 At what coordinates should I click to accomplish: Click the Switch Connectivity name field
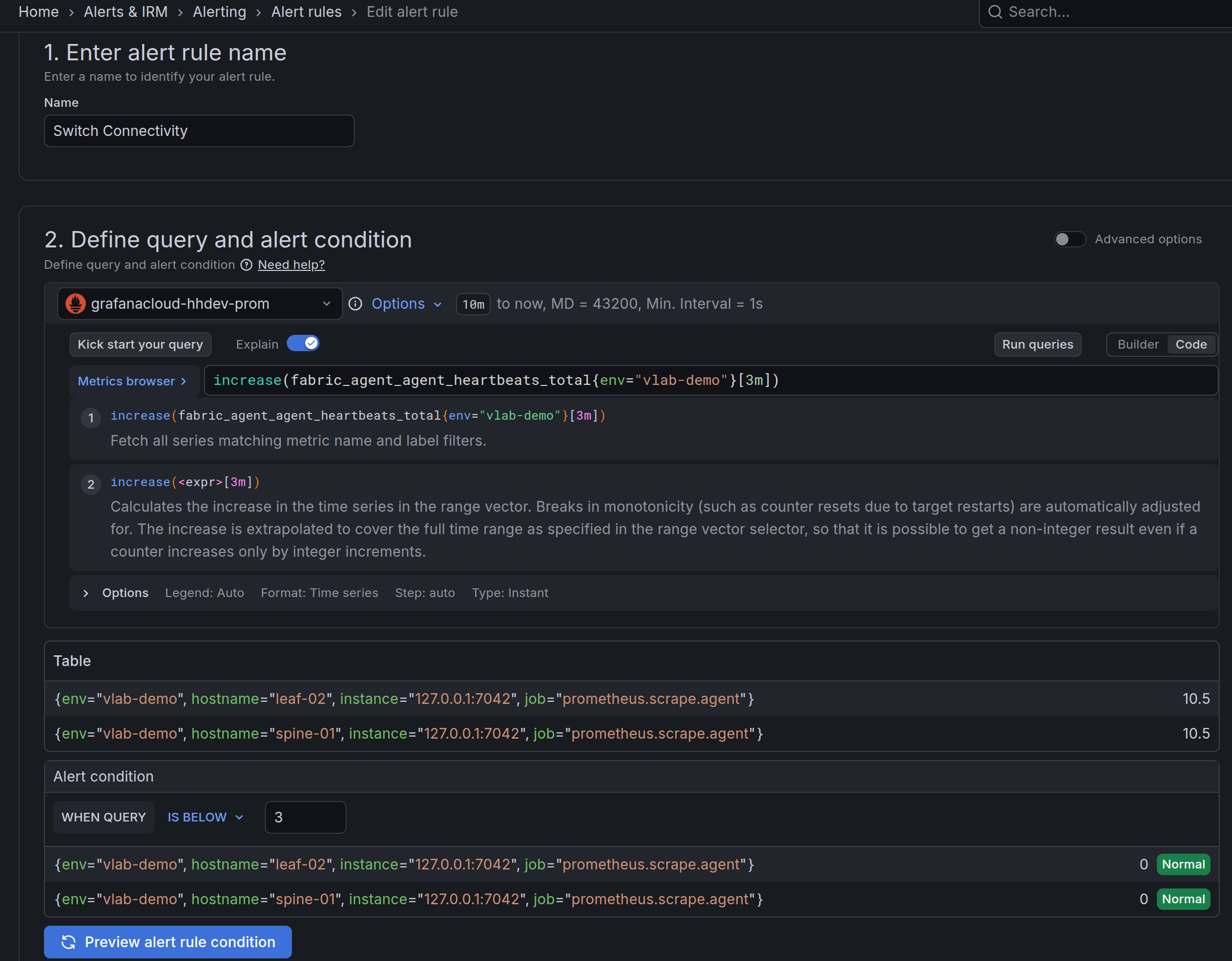pos(199,131)
